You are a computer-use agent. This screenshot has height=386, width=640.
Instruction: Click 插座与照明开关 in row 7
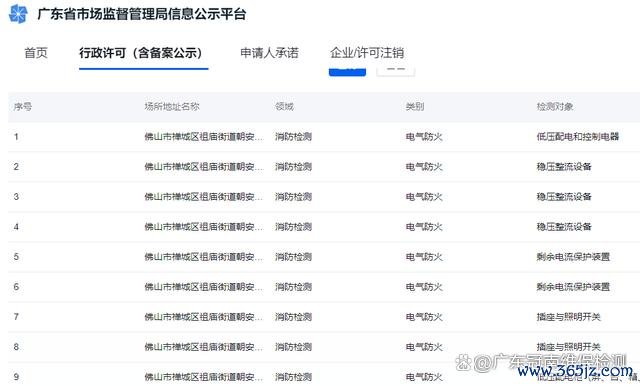point(569,317)
